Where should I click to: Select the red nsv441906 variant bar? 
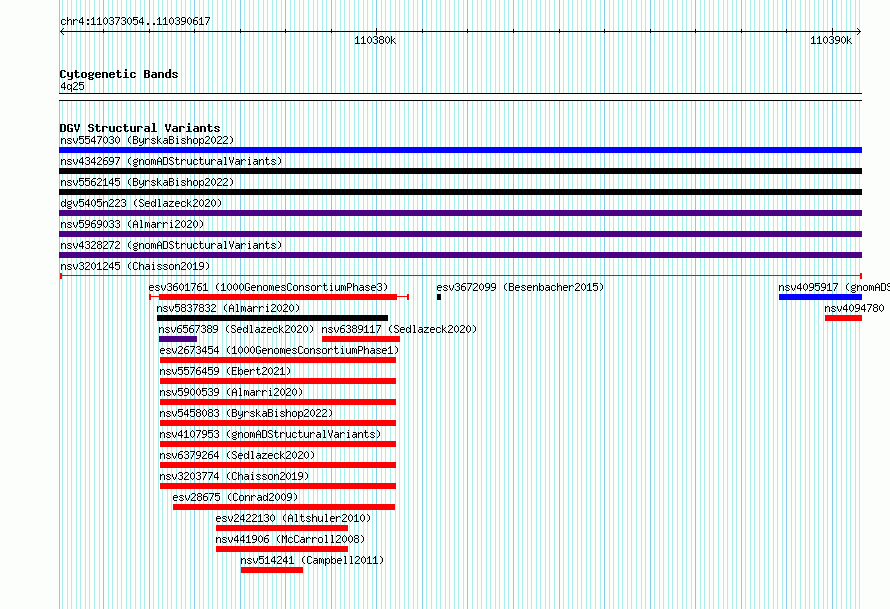point(282,549)
